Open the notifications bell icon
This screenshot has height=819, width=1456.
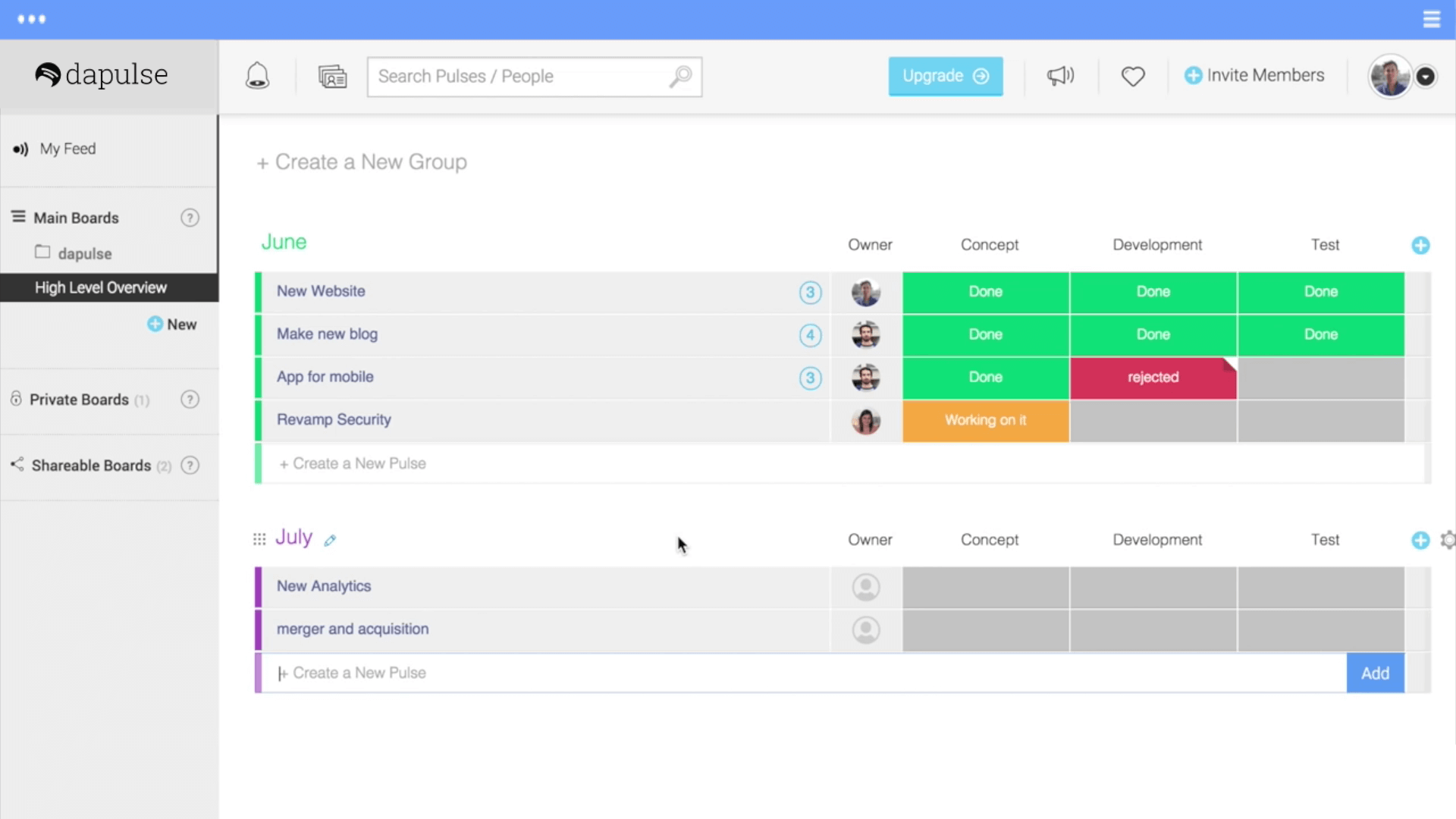point(257,76)
